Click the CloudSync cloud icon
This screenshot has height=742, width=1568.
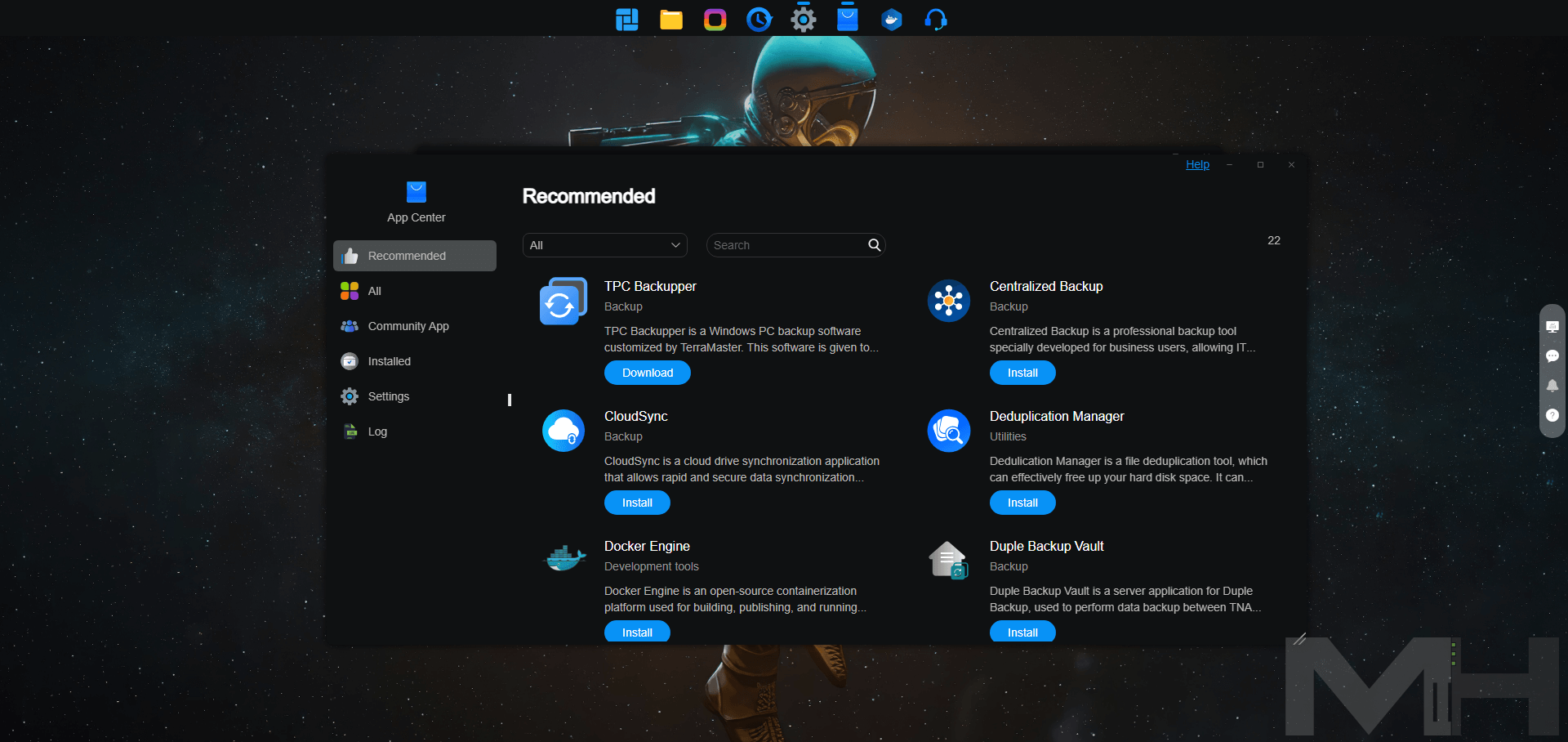click(x=563, y=431)
